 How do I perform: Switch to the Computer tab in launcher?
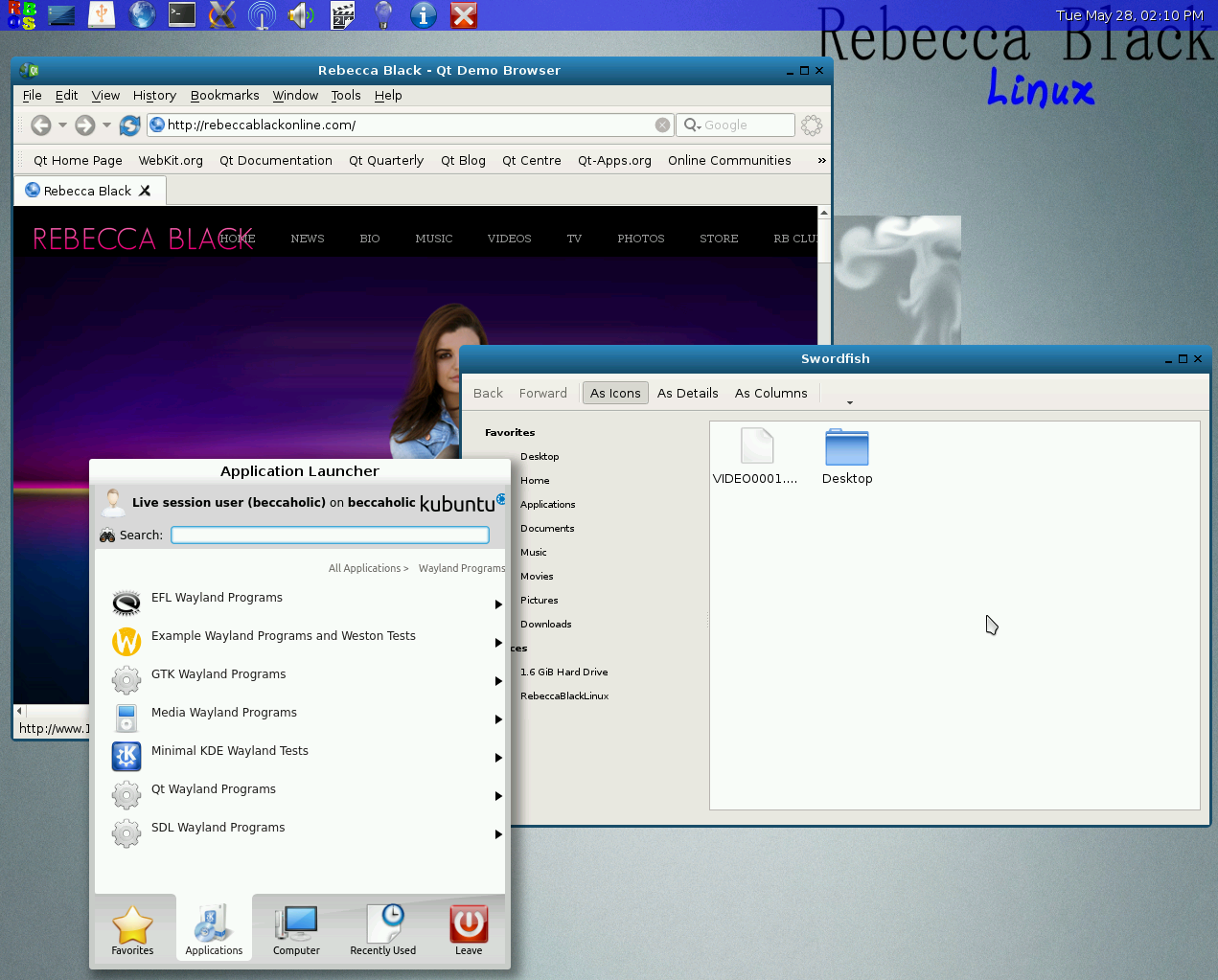(x=296, y=929)
